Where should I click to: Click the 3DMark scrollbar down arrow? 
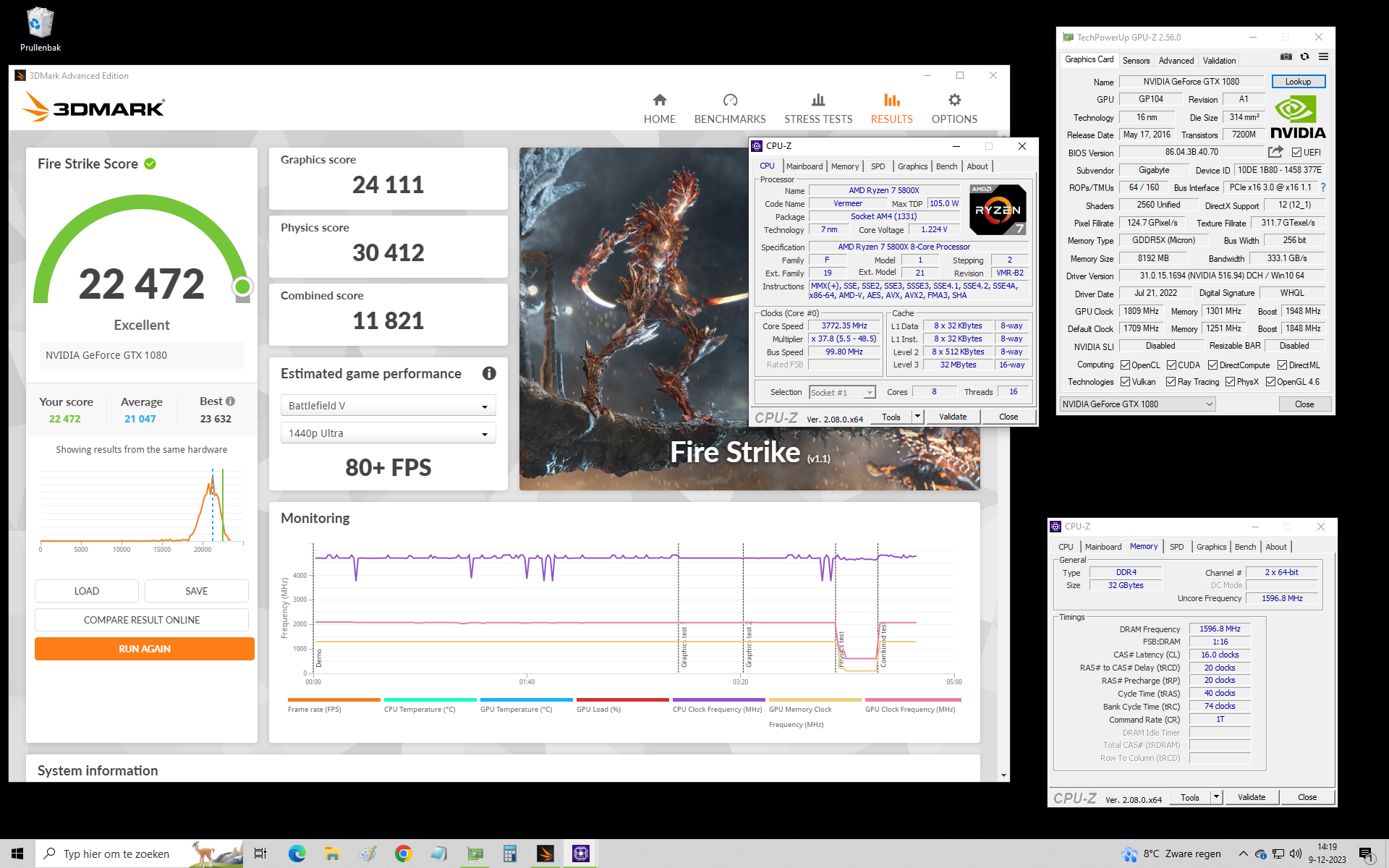pyautogui.click(x=1003, y=775)
